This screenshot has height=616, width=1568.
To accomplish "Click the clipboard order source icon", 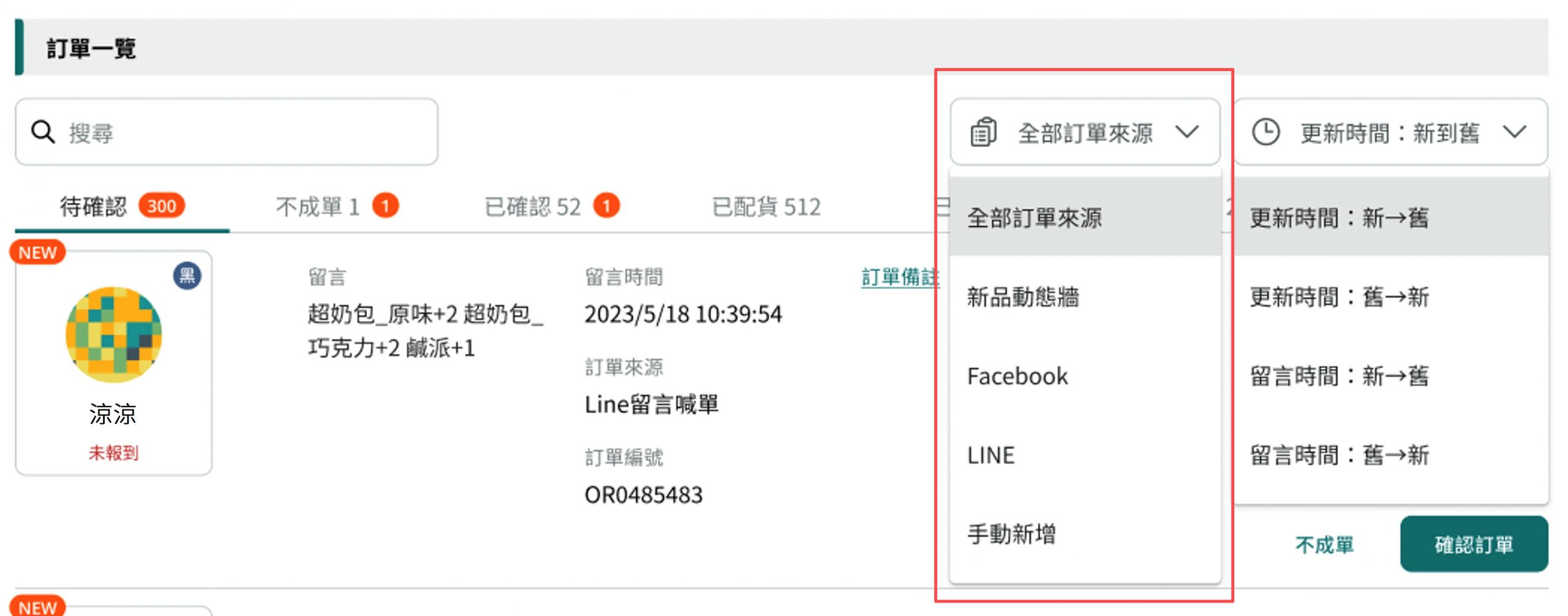I will point(983,132).
